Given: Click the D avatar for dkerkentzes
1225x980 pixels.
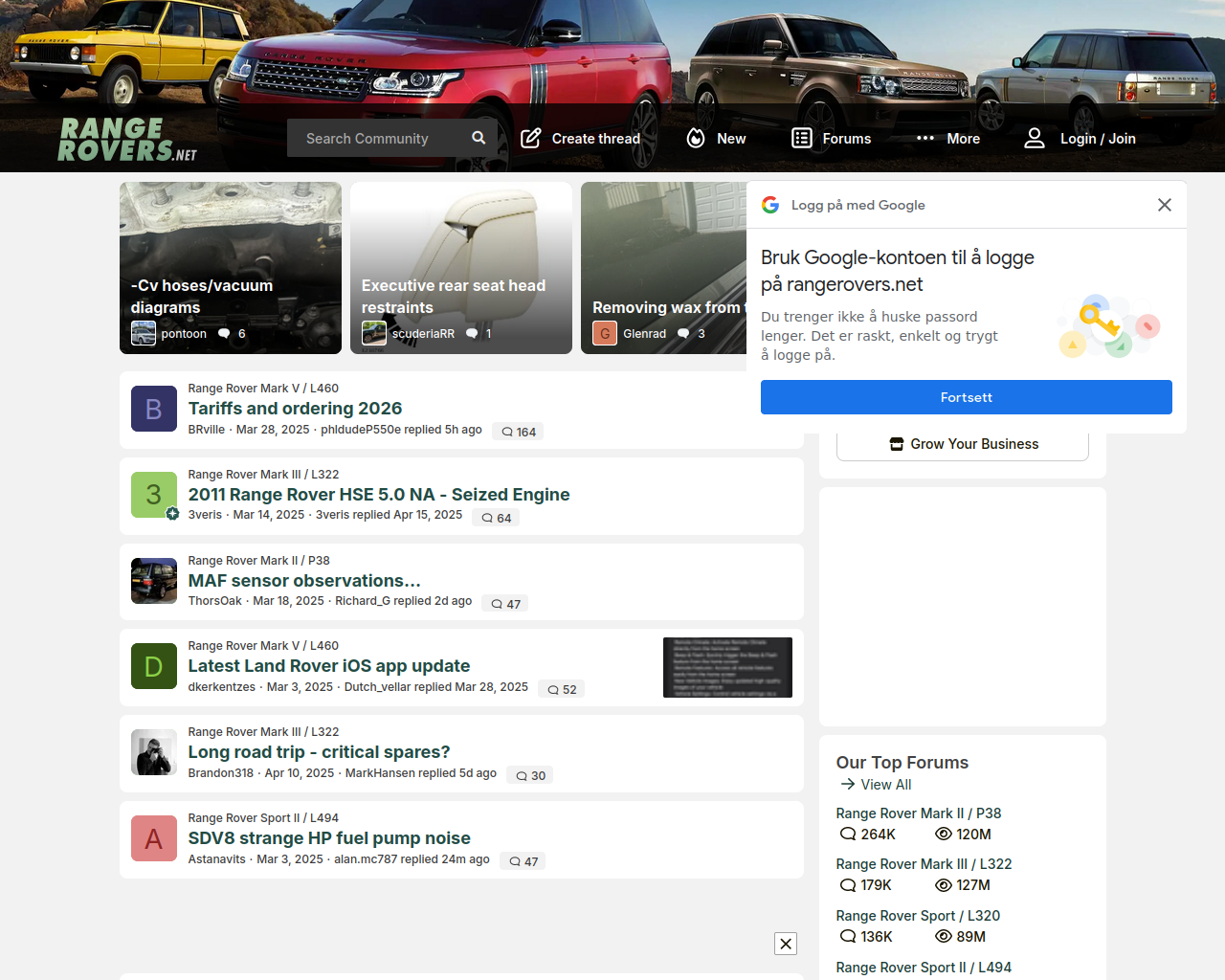Looking at the screenshot, I should click(154, 666).
